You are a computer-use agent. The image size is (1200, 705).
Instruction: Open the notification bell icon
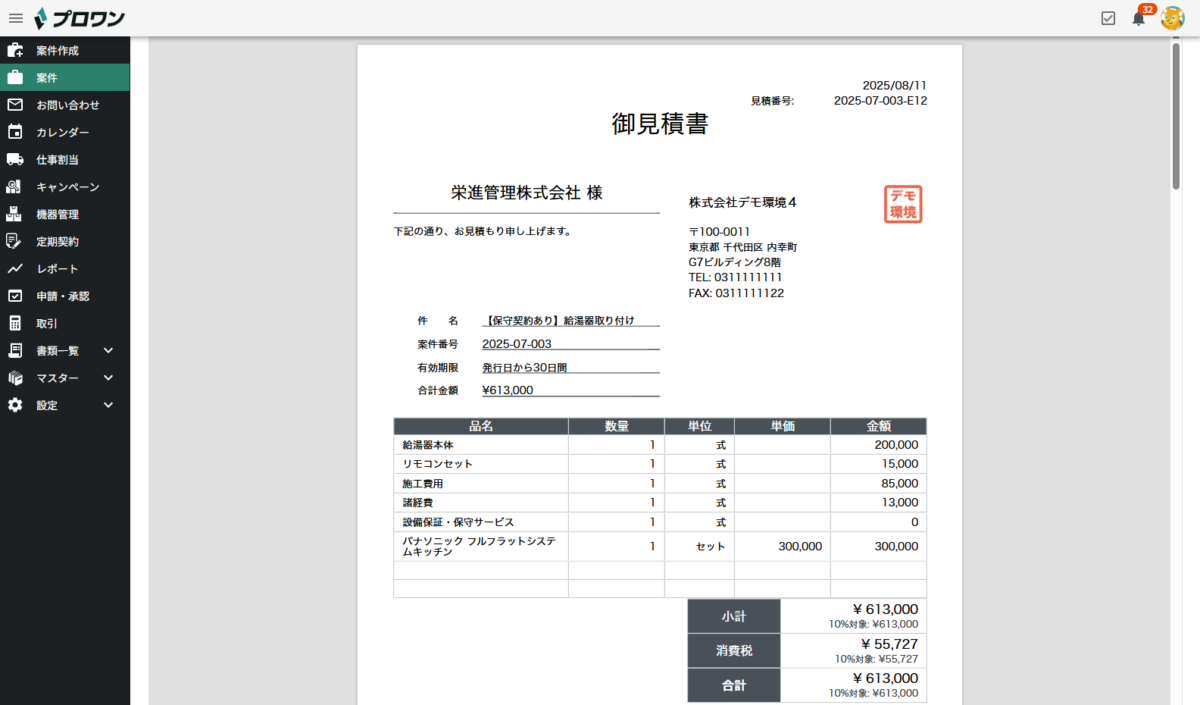click(1138, 18)
